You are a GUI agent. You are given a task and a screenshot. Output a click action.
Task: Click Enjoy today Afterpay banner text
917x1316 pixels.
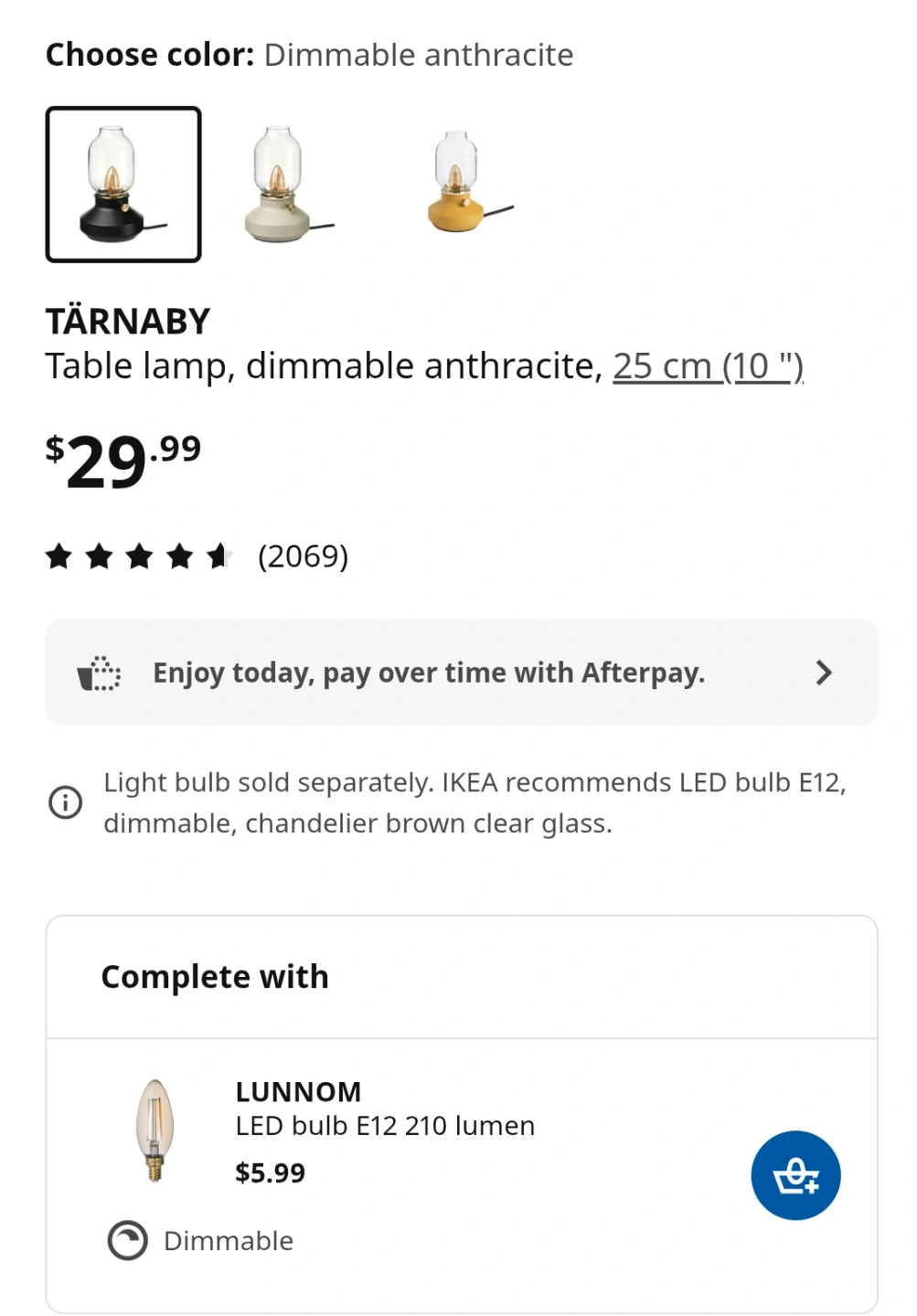tap(429, 673)
